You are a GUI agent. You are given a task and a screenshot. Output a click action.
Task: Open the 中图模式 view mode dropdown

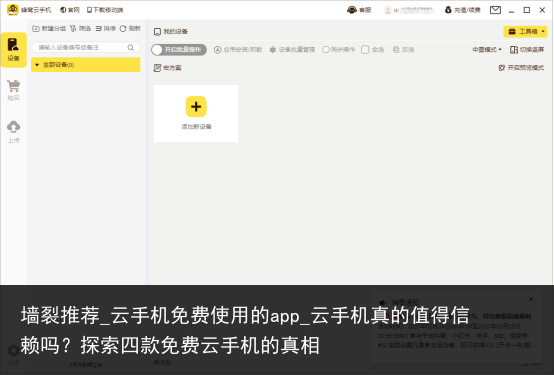point(487,49)
